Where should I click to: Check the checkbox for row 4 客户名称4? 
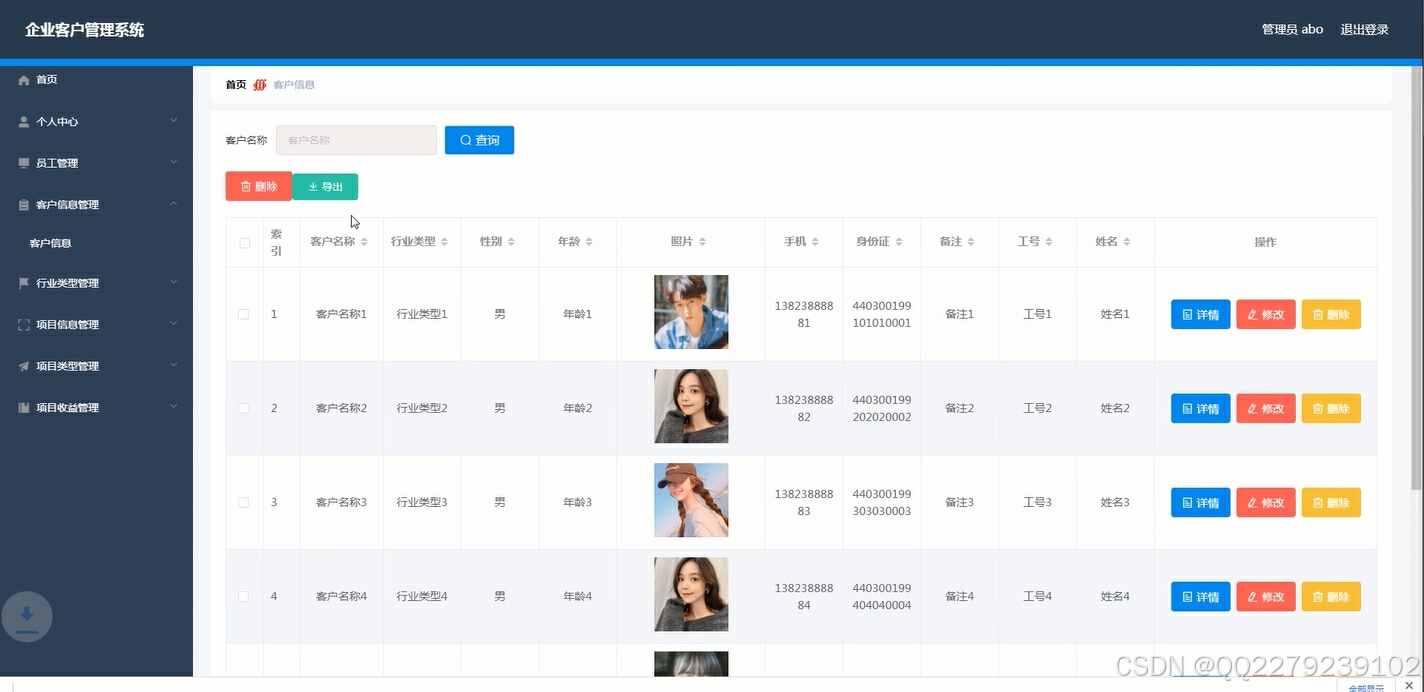243,595
